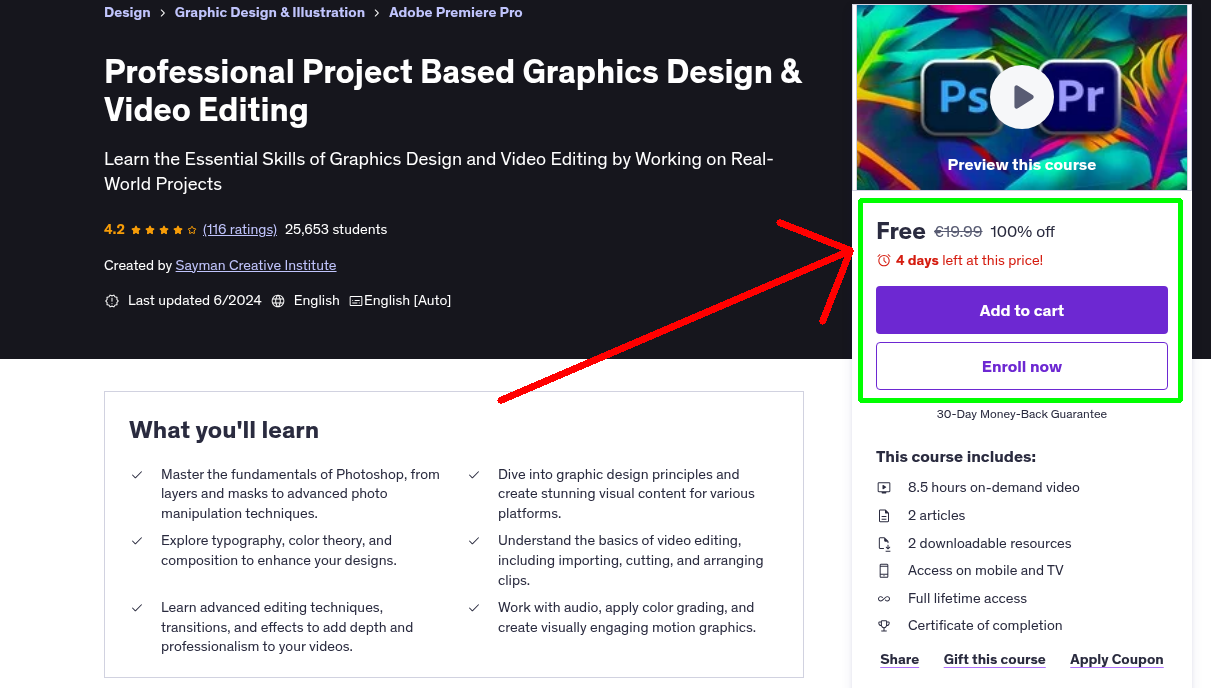
Task: Visit Sayman Creative Institute instructor page
Action: (256, 265)
